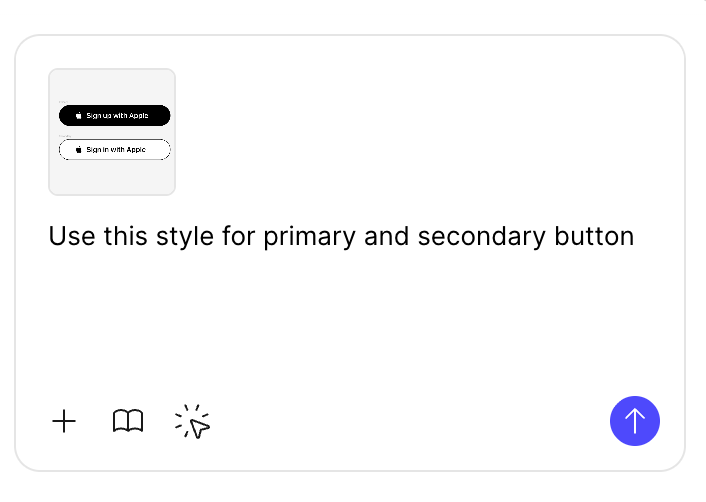Activate the cursor select-element icon
The height and width of the screenshot is (502, 706).
[193, 422]
